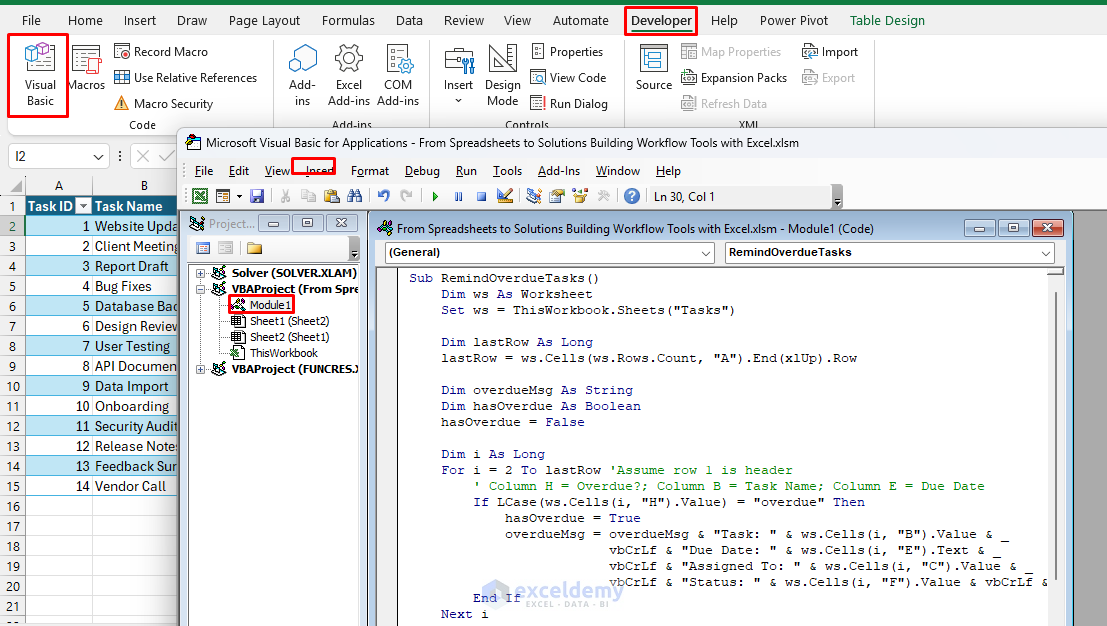This screenshot has width=1107, height=626.
Task: Toggle Folders in the Project Explorer
Action: click(254, 248)
